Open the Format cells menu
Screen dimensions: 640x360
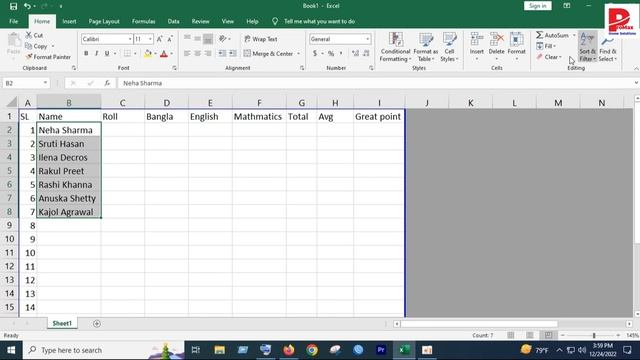pos(516,47)
